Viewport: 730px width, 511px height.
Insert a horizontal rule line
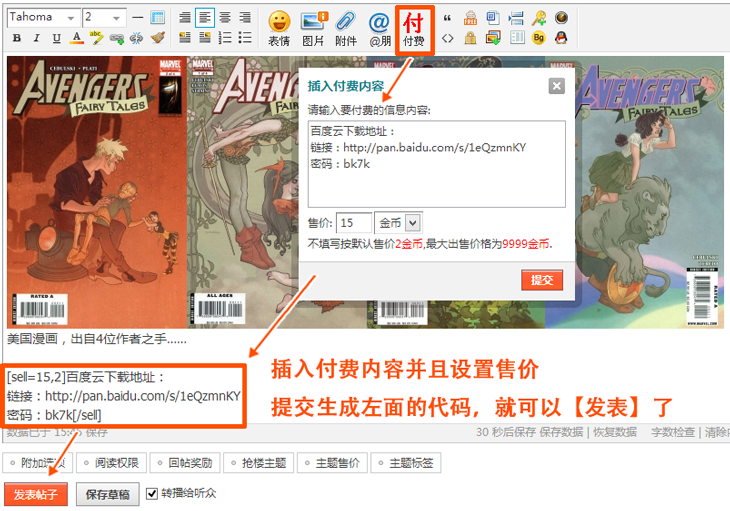pos(138,18)
